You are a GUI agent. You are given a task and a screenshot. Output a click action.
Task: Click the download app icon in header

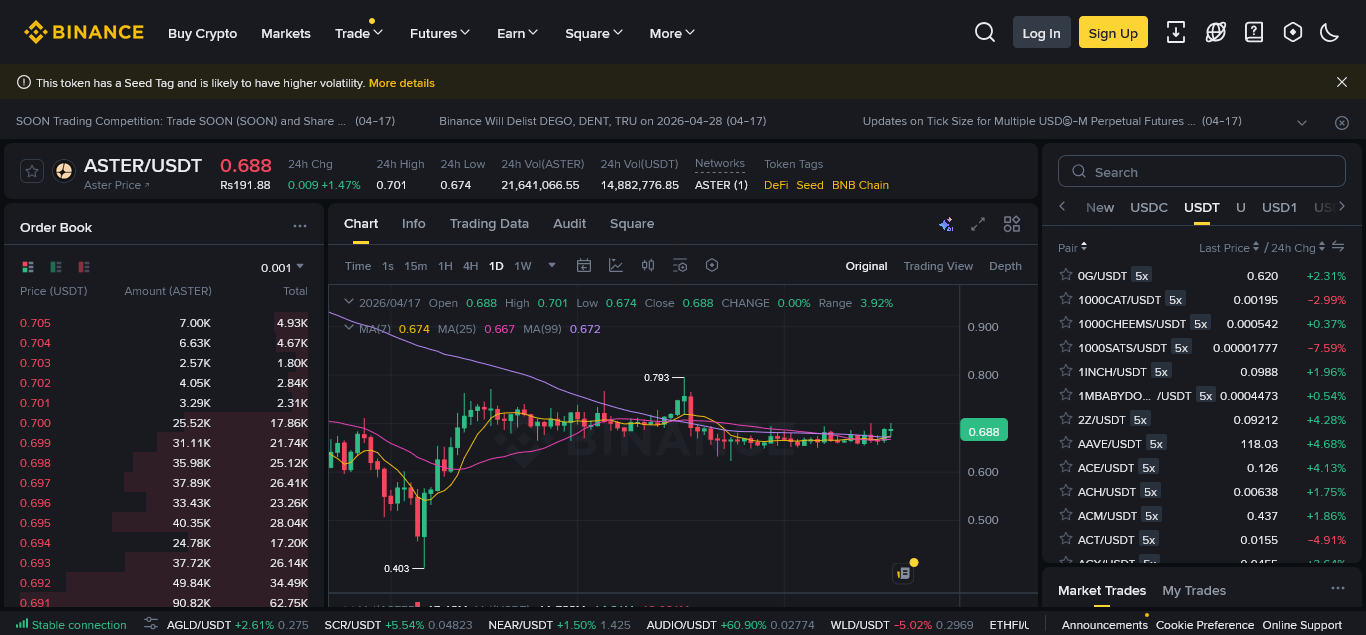[x=1177, y=32]
